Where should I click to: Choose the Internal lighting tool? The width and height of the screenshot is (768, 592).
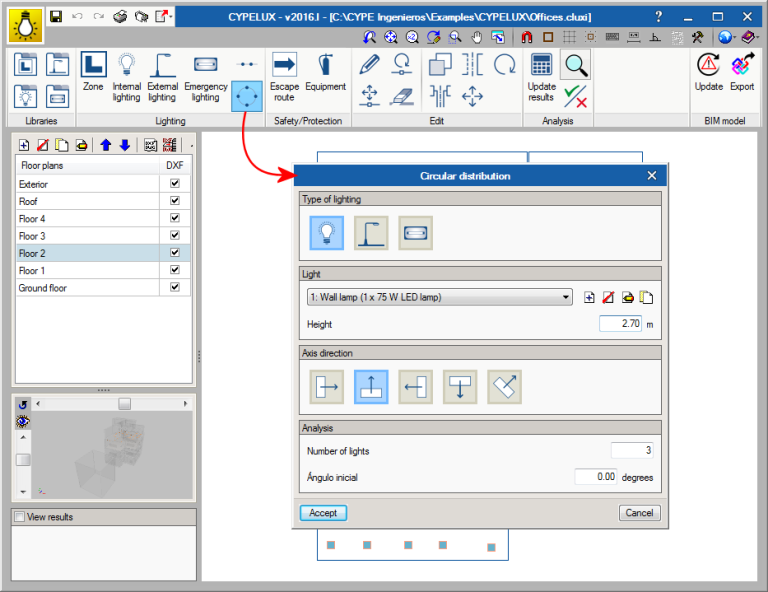[126, 77]
